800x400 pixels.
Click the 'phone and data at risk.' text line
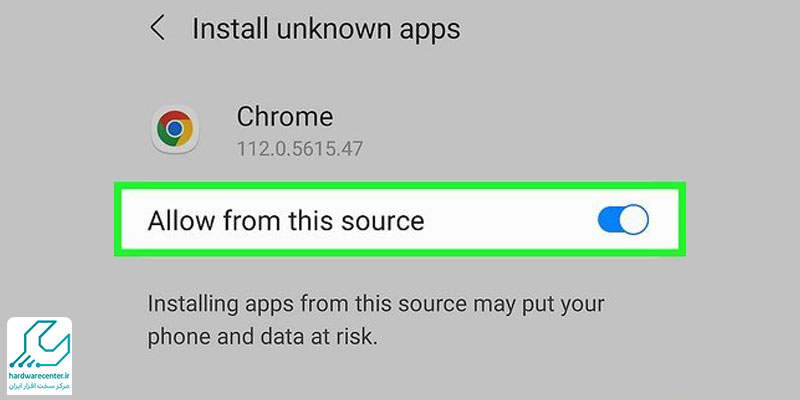click(262, 337)
